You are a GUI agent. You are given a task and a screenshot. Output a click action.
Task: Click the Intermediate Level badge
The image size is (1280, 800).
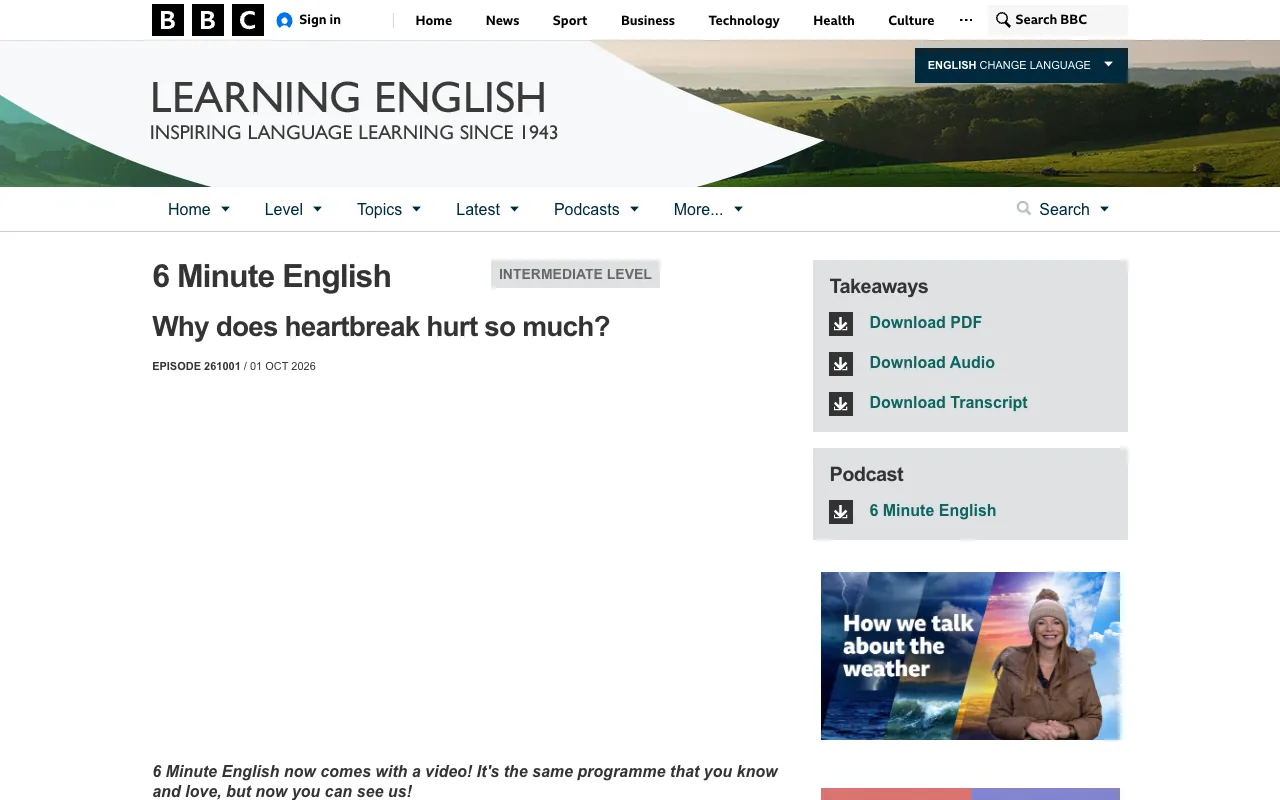coord(575,274)
